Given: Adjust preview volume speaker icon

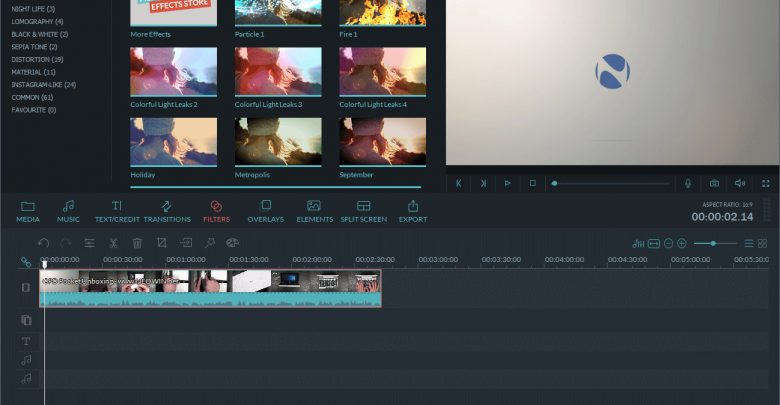Looking at the screenshot, I should [x=740, y=184].
